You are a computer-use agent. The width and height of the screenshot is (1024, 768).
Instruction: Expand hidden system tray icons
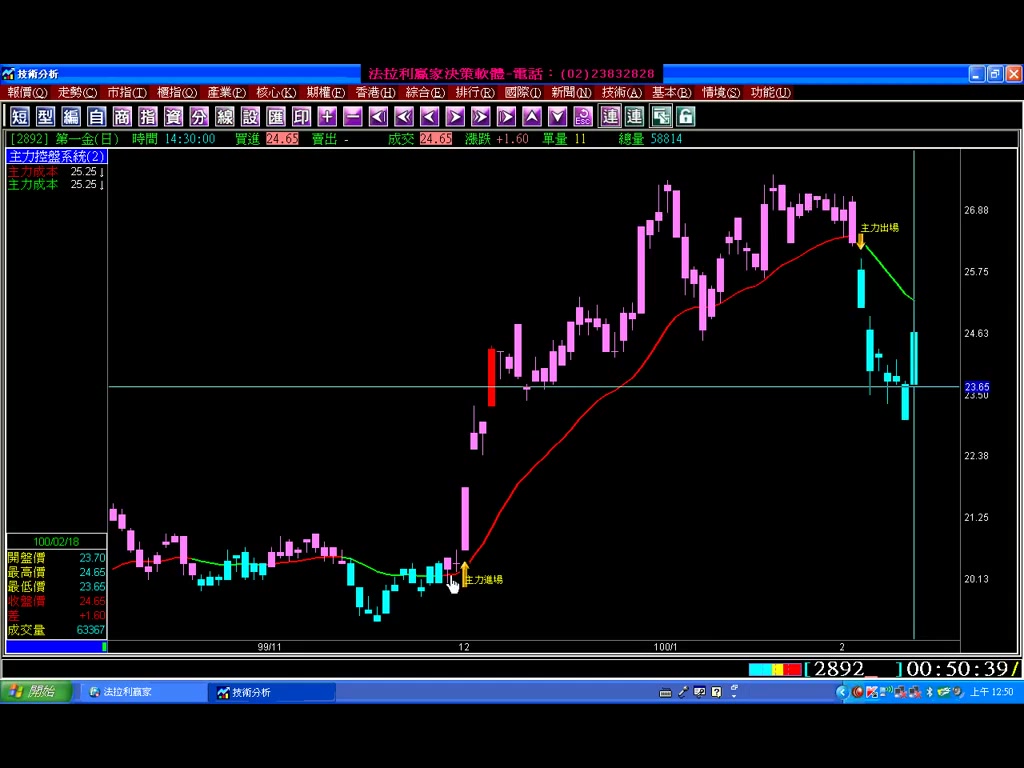[x=841, y=692]
